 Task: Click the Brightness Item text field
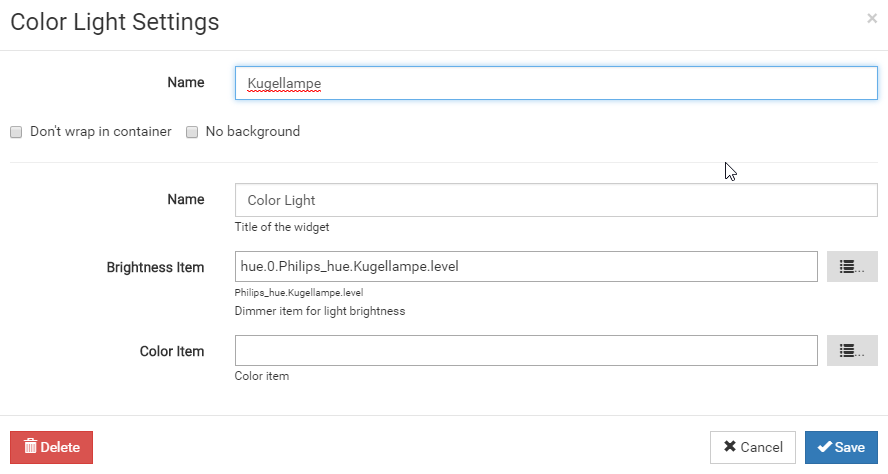(527, 267)
